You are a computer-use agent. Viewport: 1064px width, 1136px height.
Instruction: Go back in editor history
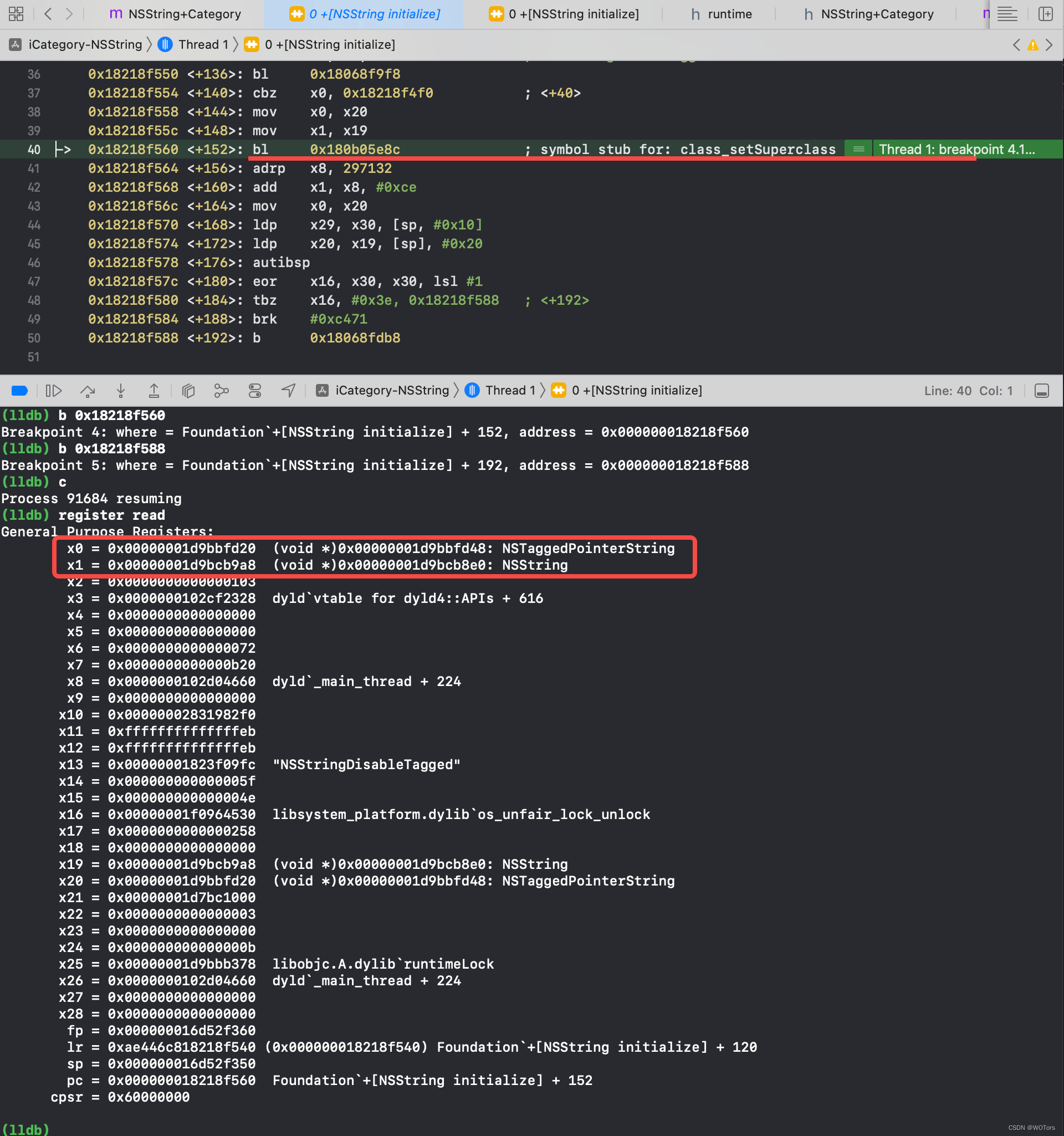click(48, 14)
